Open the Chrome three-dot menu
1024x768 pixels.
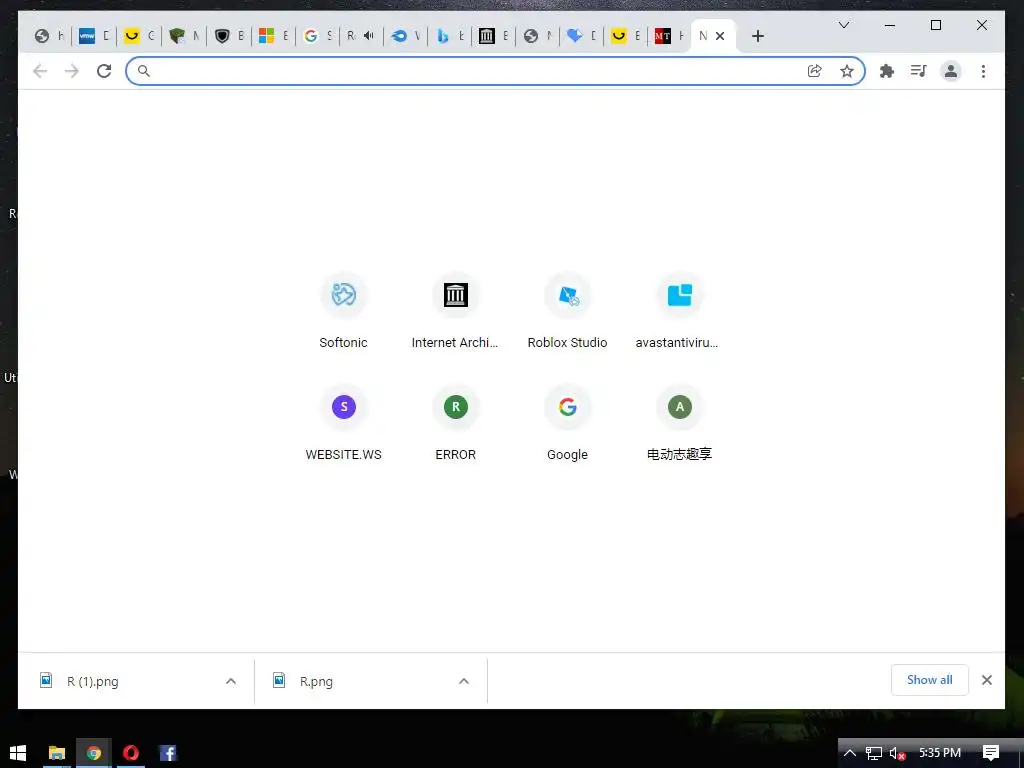pos(984,71)
